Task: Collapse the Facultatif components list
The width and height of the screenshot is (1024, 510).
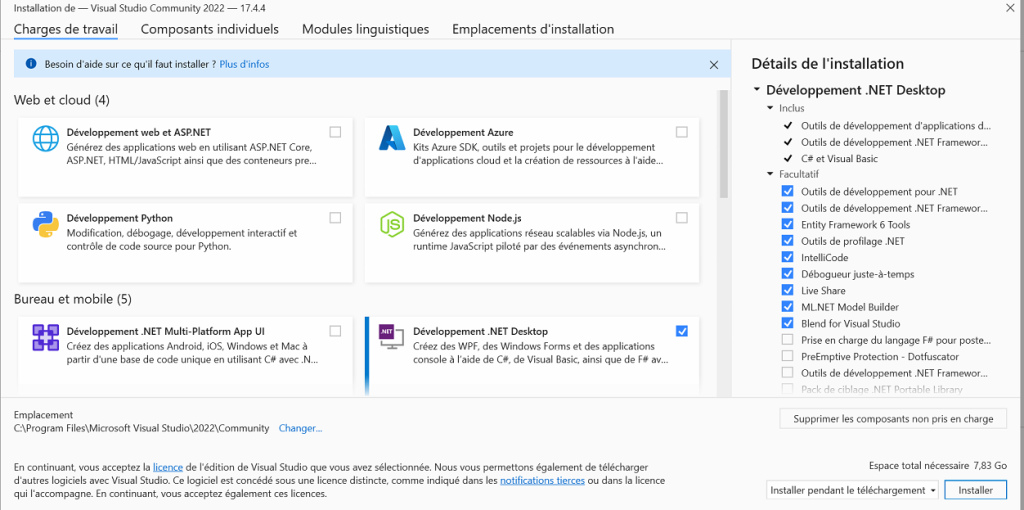Action: (x=770, y=175)
